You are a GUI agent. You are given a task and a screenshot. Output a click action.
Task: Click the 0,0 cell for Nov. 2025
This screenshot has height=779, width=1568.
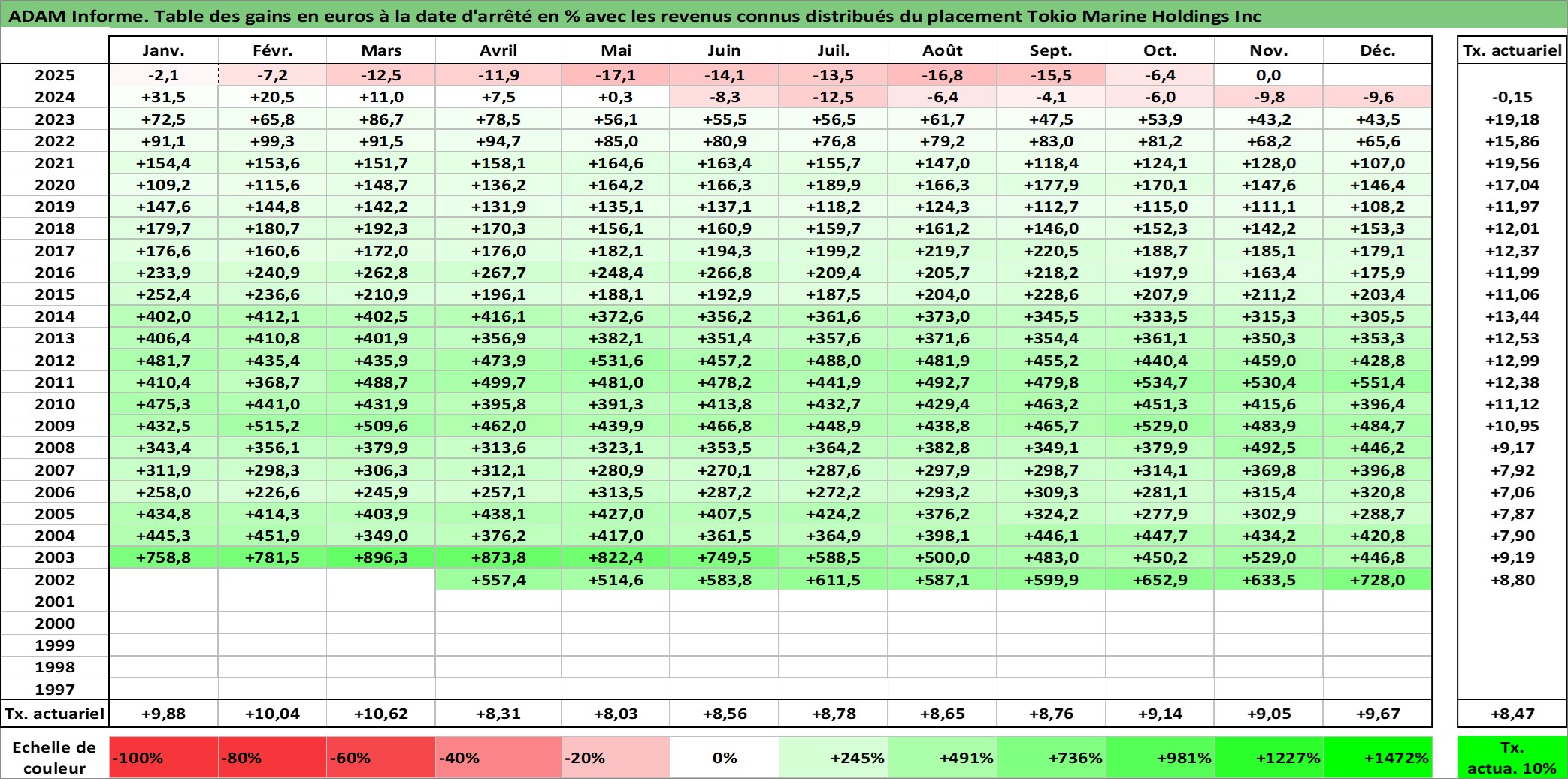(1269, 75)
